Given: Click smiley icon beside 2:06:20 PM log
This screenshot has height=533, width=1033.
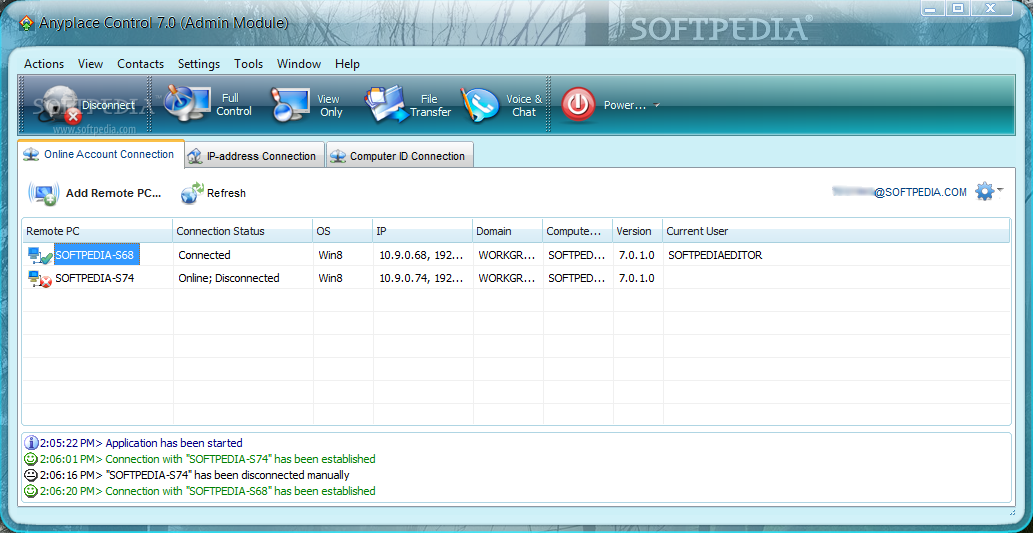Looking at the screenshot, I should (x=31, y=491).
